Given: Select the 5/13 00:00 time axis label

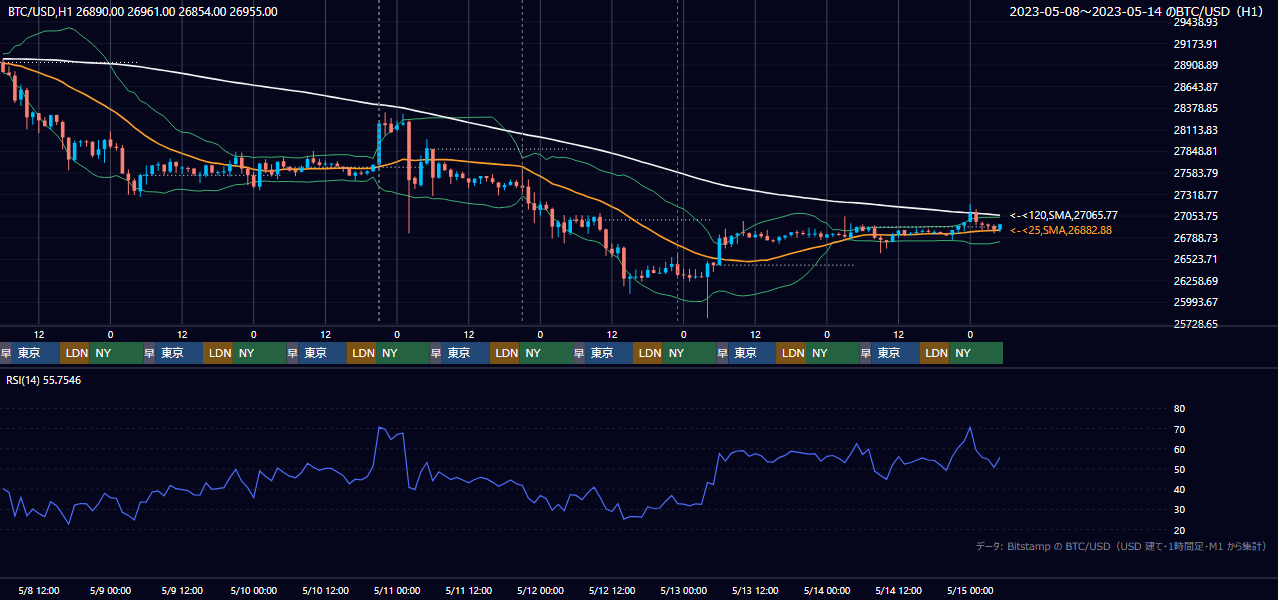Looking at the screenshot, I should pos(684,590).
